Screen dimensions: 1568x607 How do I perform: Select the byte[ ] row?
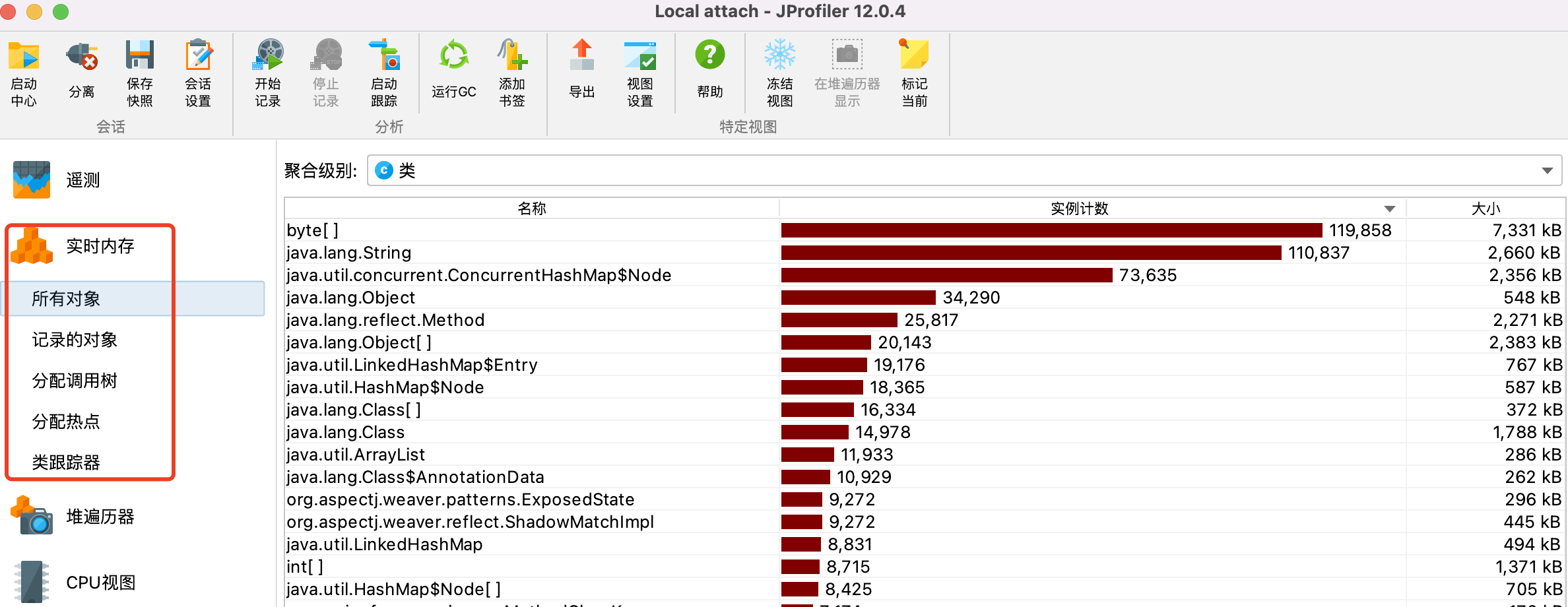pos(925,230)
